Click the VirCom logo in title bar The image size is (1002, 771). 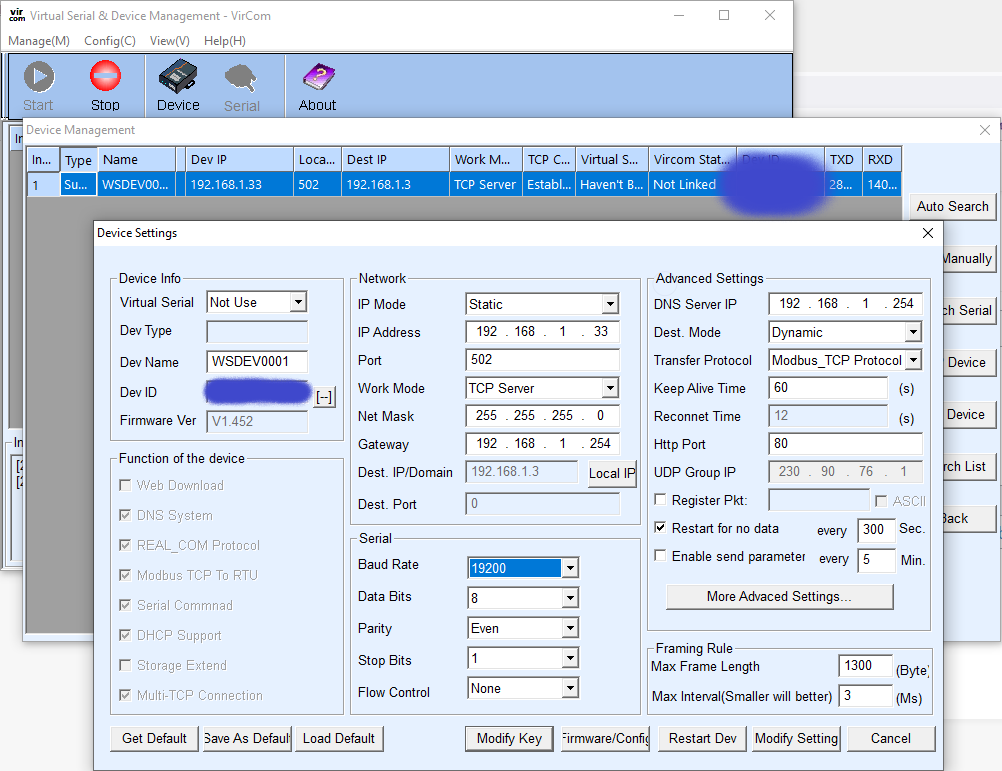pos(16,16)
